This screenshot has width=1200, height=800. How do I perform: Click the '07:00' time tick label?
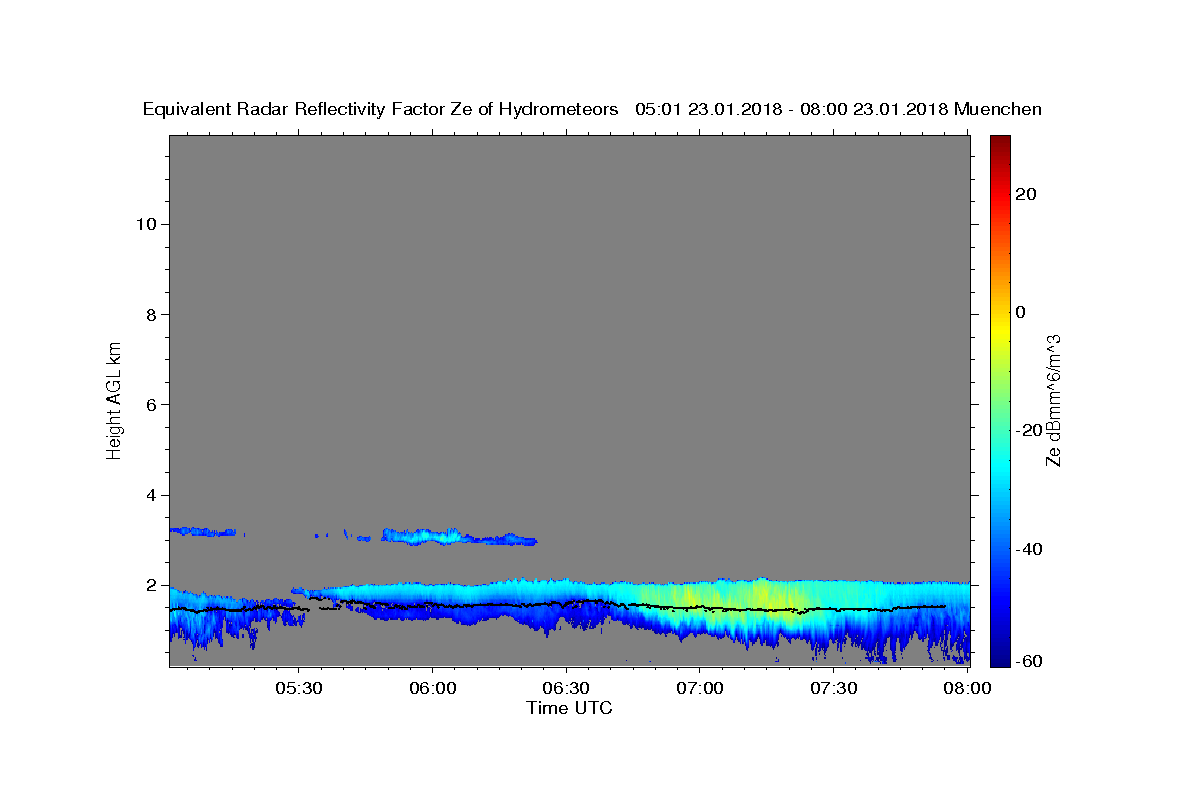[x=699, y=689]
